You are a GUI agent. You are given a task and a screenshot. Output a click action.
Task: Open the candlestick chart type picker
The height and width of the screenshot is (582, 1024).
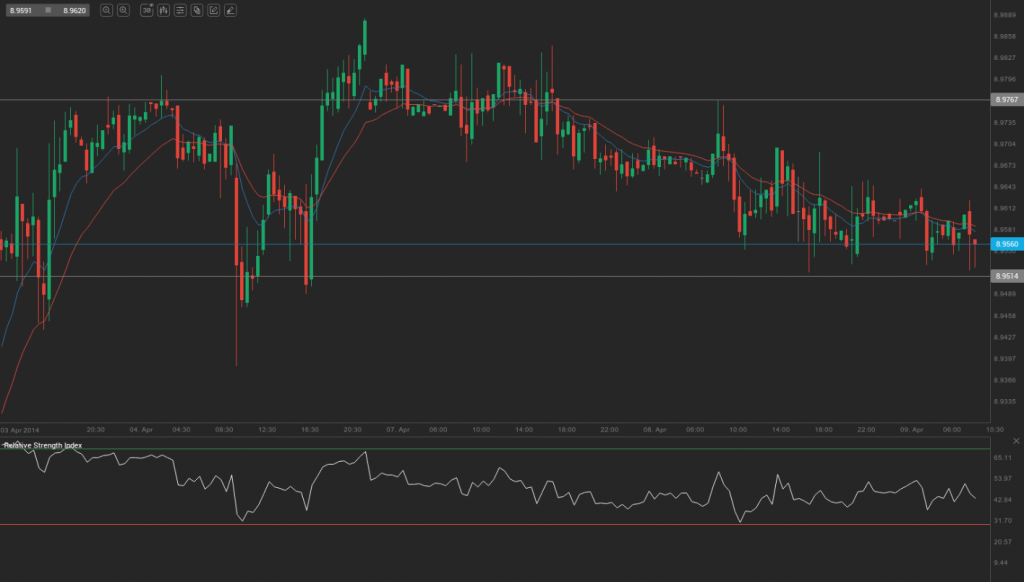[x=162, y=10]
